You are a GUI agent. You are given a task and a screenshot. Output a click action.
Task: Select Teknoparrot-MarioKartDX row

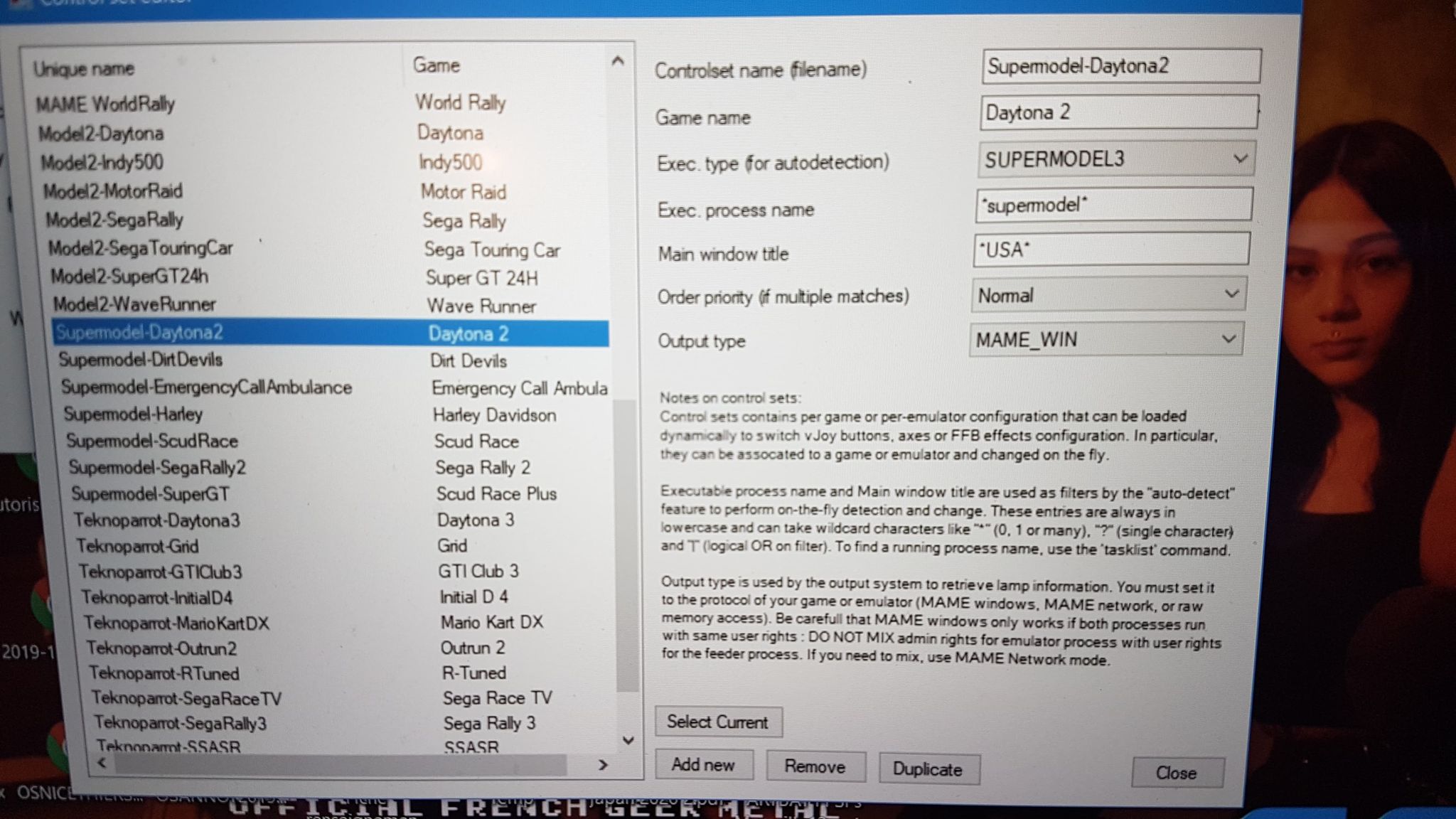[347, 623]
